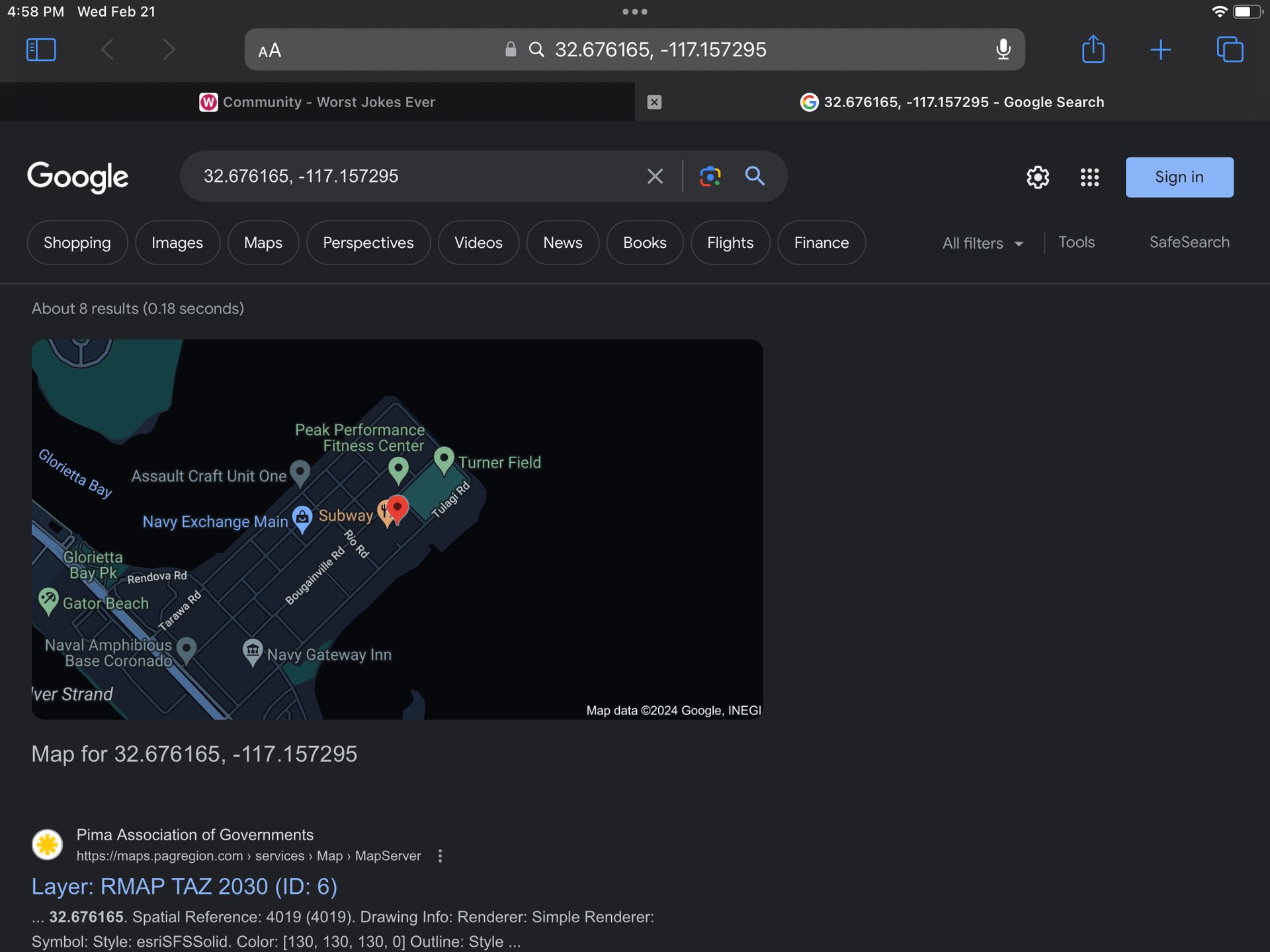Viewport: 1270px width, 952px height.
Task: Open Google quick settings gear
Action: pos(1037,177)
